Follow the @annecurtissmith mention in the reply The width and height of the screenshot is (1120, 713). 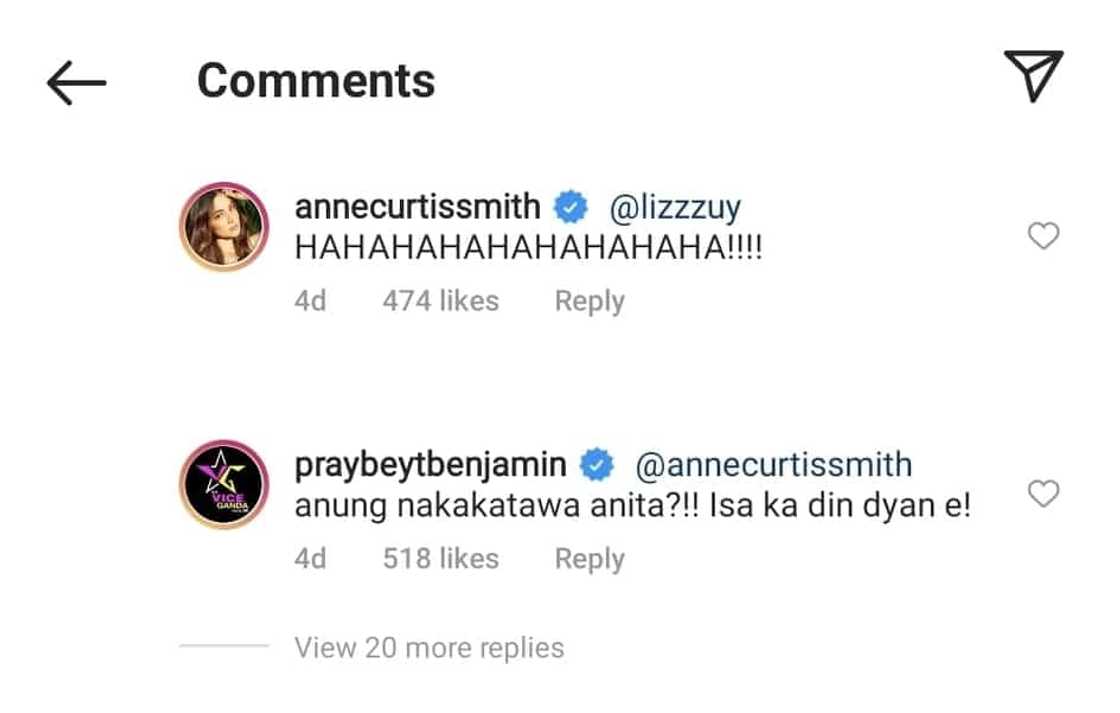773,465
